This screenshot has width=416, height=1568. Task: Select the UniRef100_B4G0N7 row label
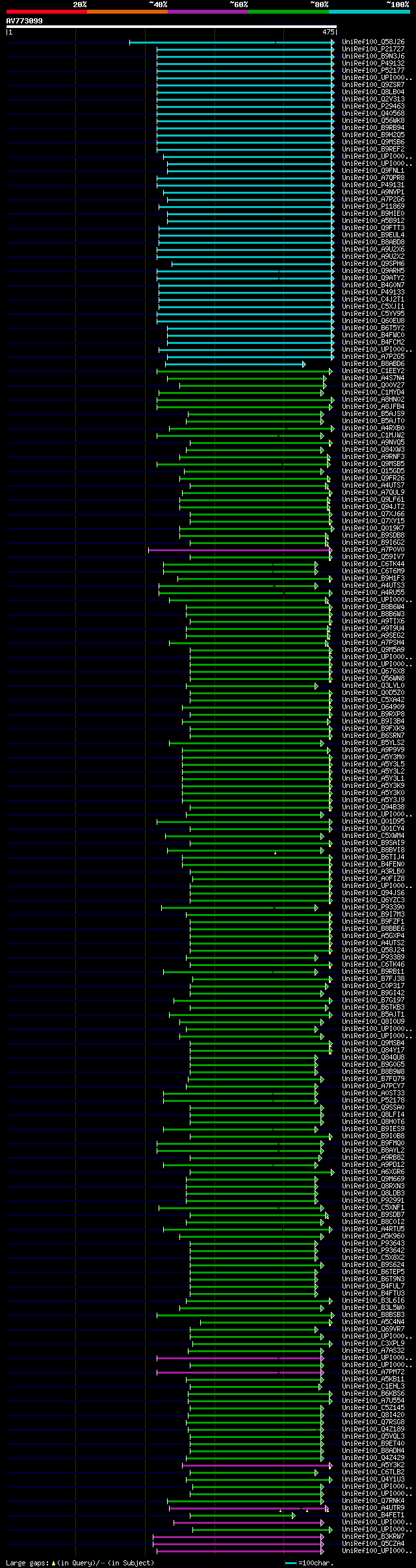click(373, 285)
